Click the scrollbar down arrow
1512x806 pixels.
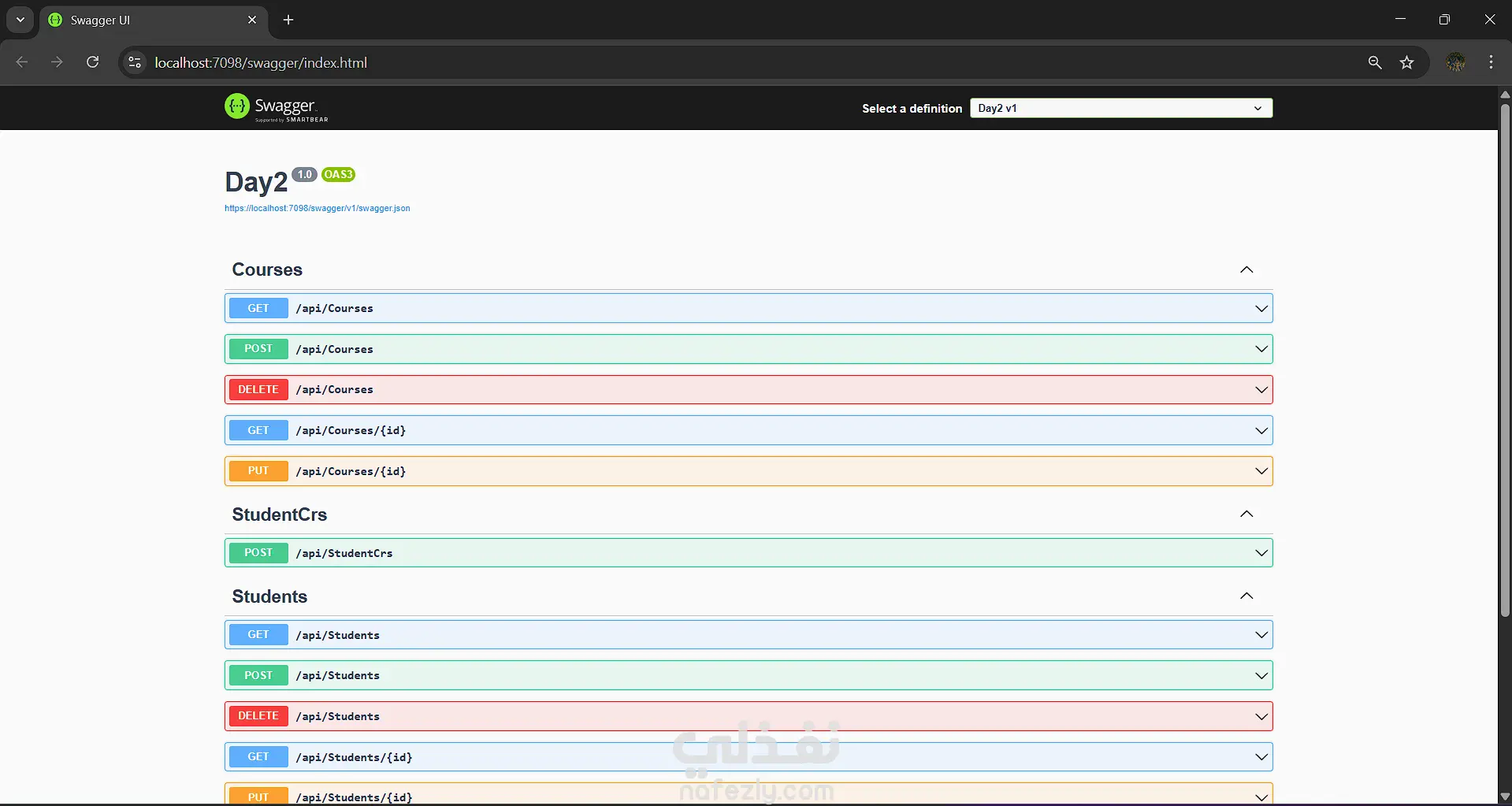click(1505, 797)
